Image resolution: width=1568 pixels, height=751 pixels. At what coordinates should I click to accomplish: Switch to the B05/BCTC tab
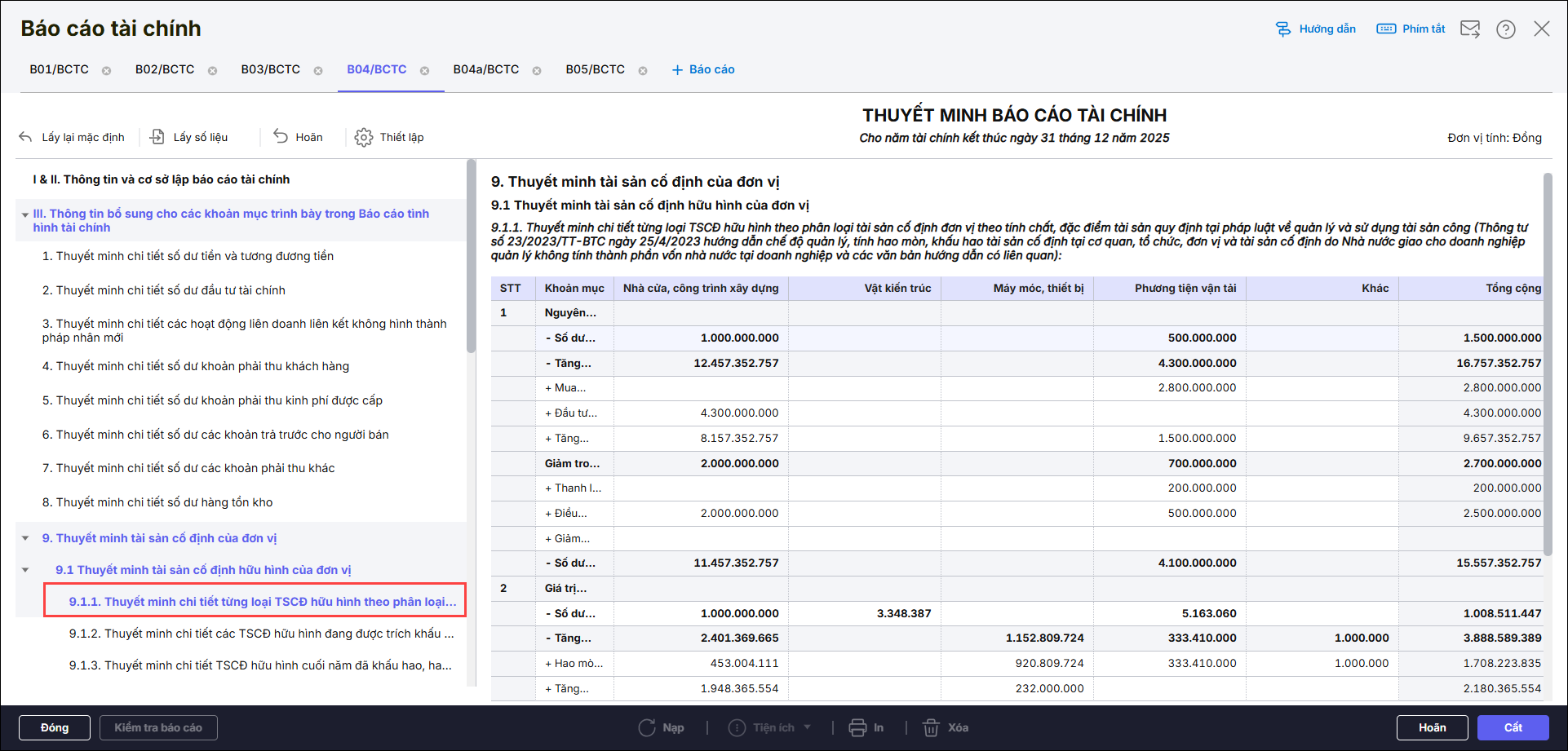[x=595, y=69]
